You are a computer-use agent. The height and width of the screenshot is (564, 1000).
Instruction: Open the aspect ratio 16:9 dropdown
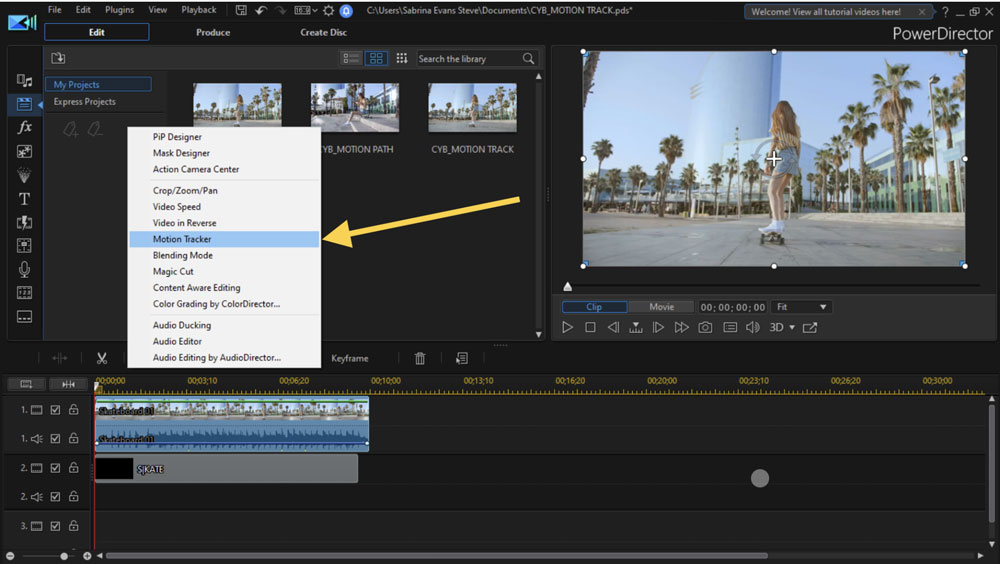click(x=306, y=11)
